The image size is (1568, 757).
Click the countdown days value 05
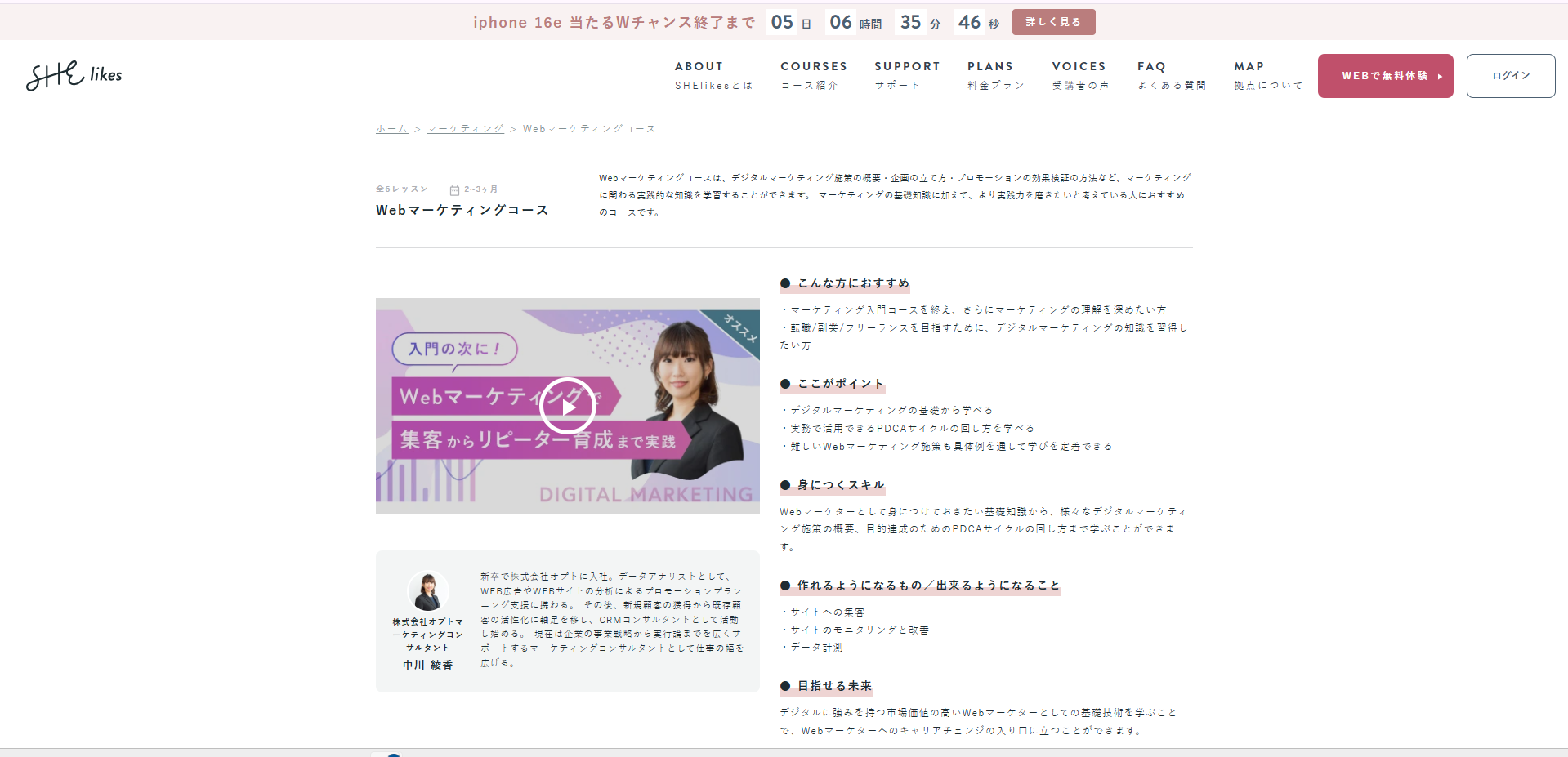click(782, 22)
